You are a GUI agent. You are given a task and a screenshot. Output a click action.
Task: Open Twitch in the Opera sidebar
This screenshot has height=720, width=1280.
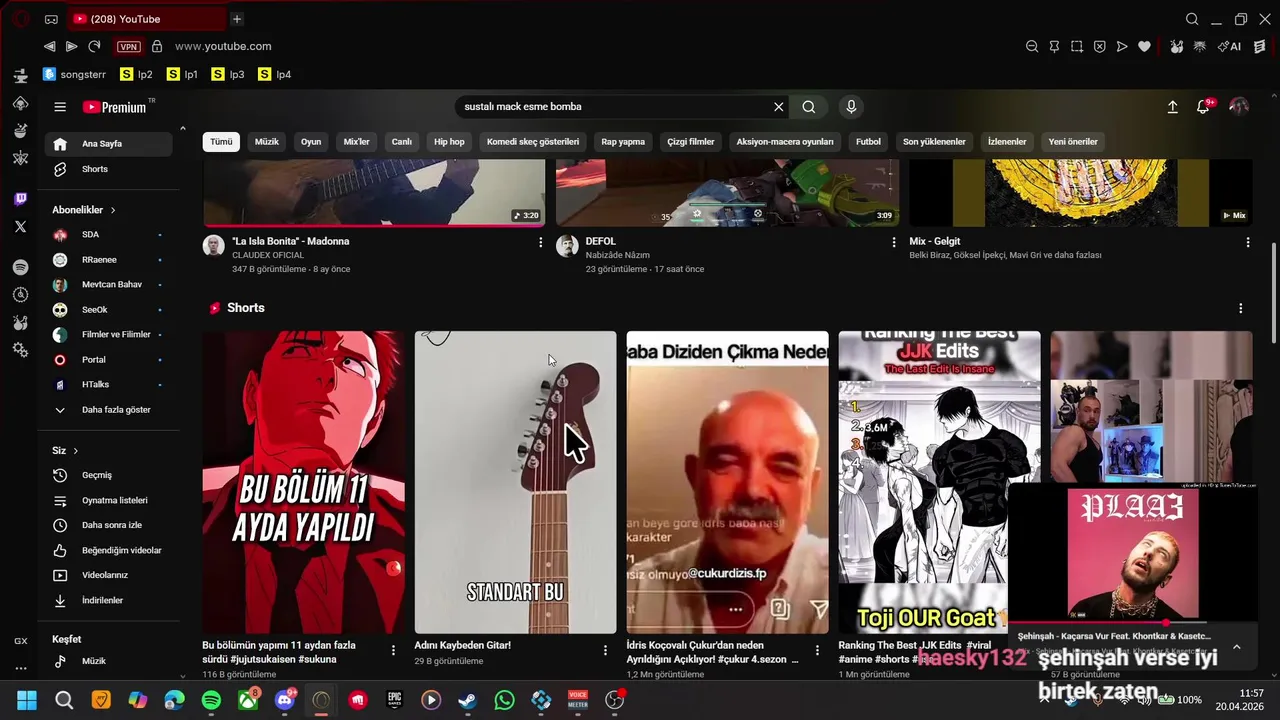tap(20, 199)
